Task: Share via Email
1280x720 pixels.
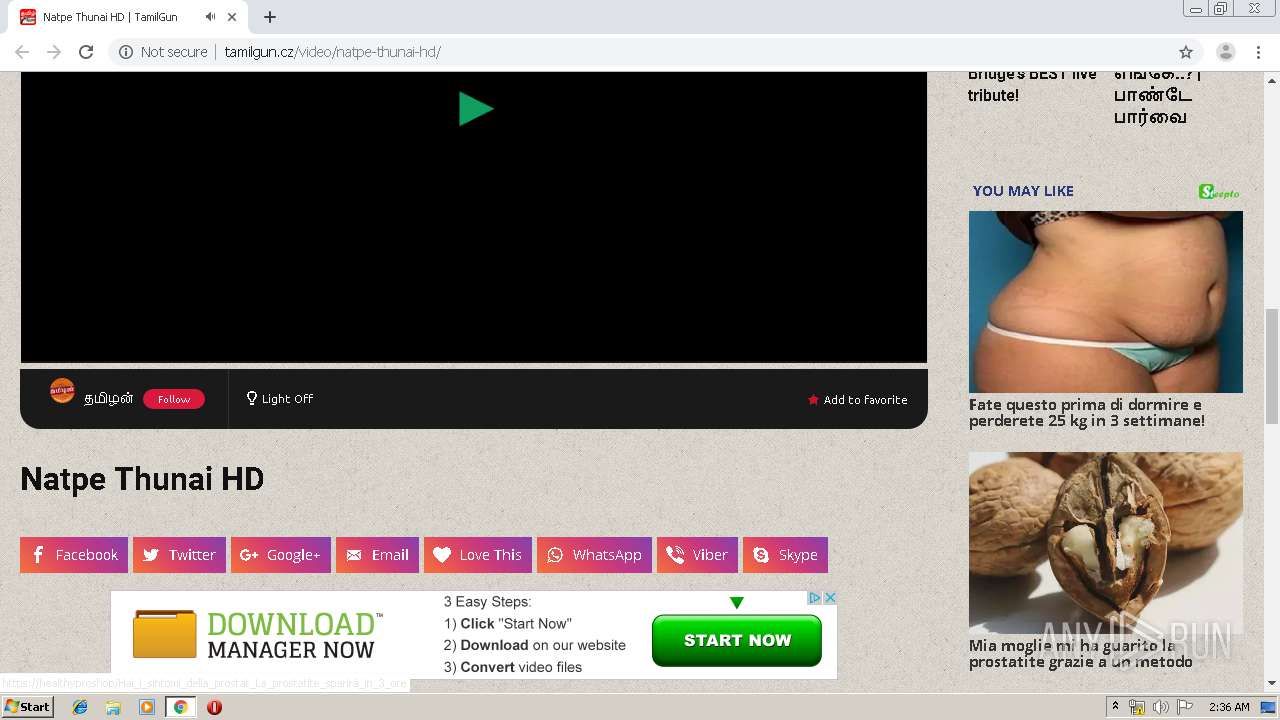Action: click(x=377, y=555)
